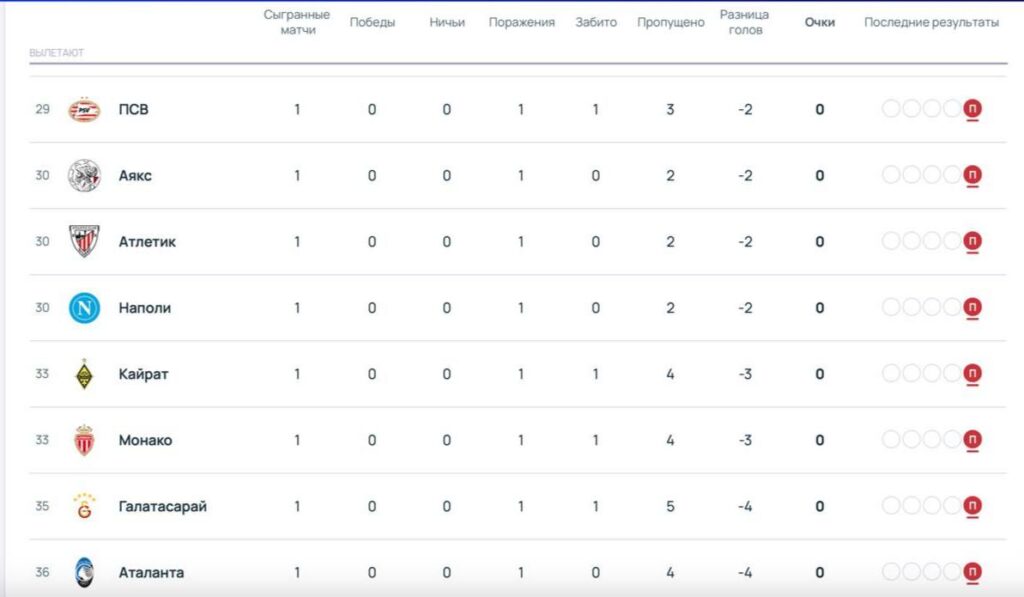
Task: Click goal difference -4 in Аталанта row
Action: tap(745, 573)
